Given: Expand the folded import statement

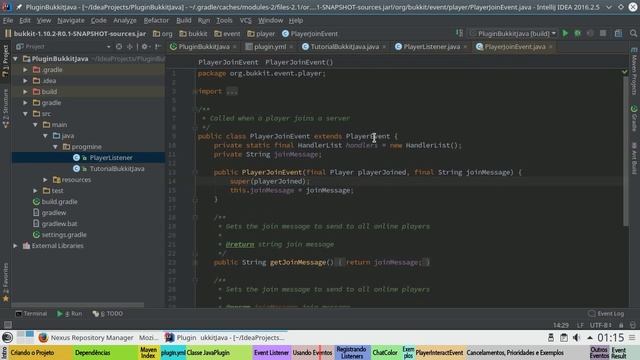Looking at the screenshot, I should tap(232, 91).
